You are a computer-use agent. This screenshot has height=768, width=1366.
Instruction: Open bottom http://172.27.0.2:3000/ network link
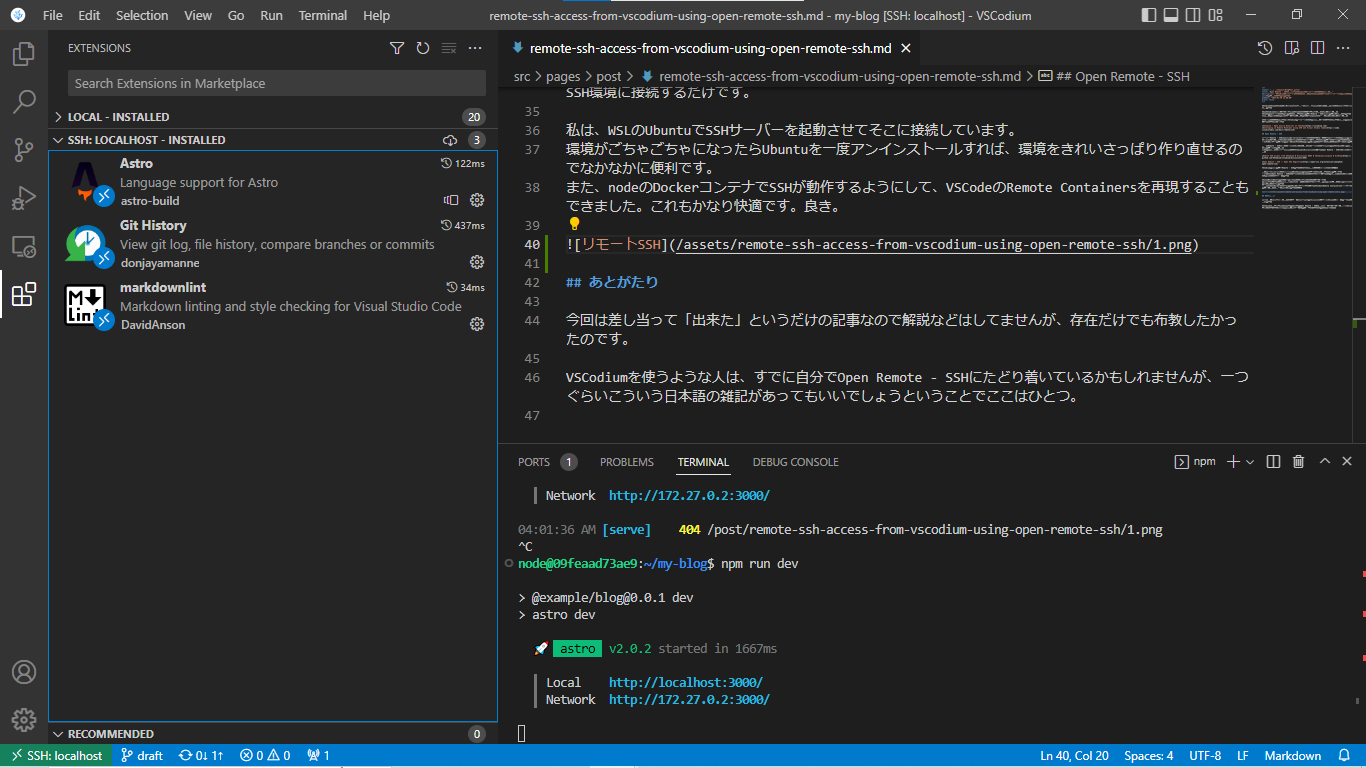pos(689,699)
